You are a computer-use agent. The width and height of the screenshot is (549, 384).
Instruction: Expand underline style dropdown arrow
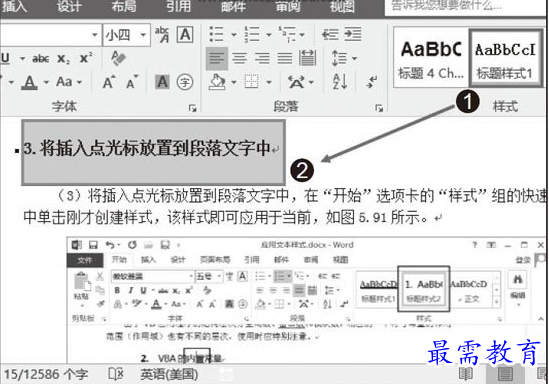click(x=22, y=58)
